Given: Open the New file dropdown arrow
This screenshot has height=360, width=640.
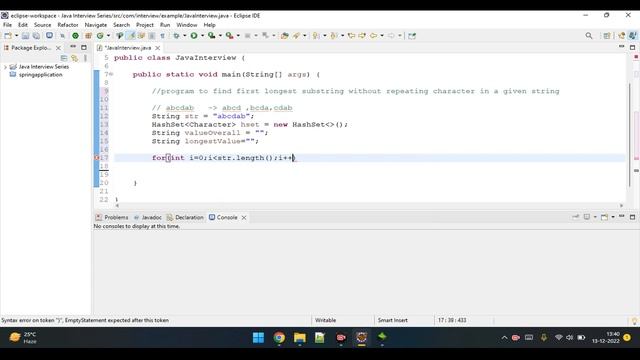Looking at the screenshot, I should tap(16, 36).
